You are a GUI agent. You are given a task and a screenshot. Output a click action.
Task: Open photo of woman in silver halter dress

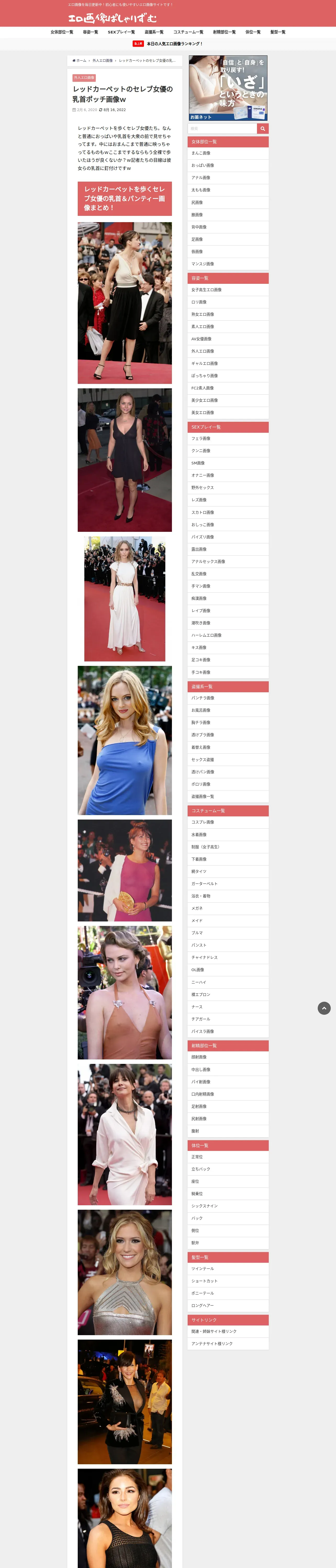tap(124, 1272)
